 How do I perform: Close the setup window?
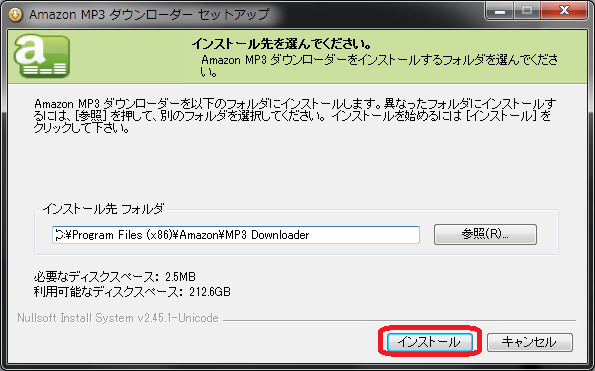pyautogui.click(x=564, y=11)
